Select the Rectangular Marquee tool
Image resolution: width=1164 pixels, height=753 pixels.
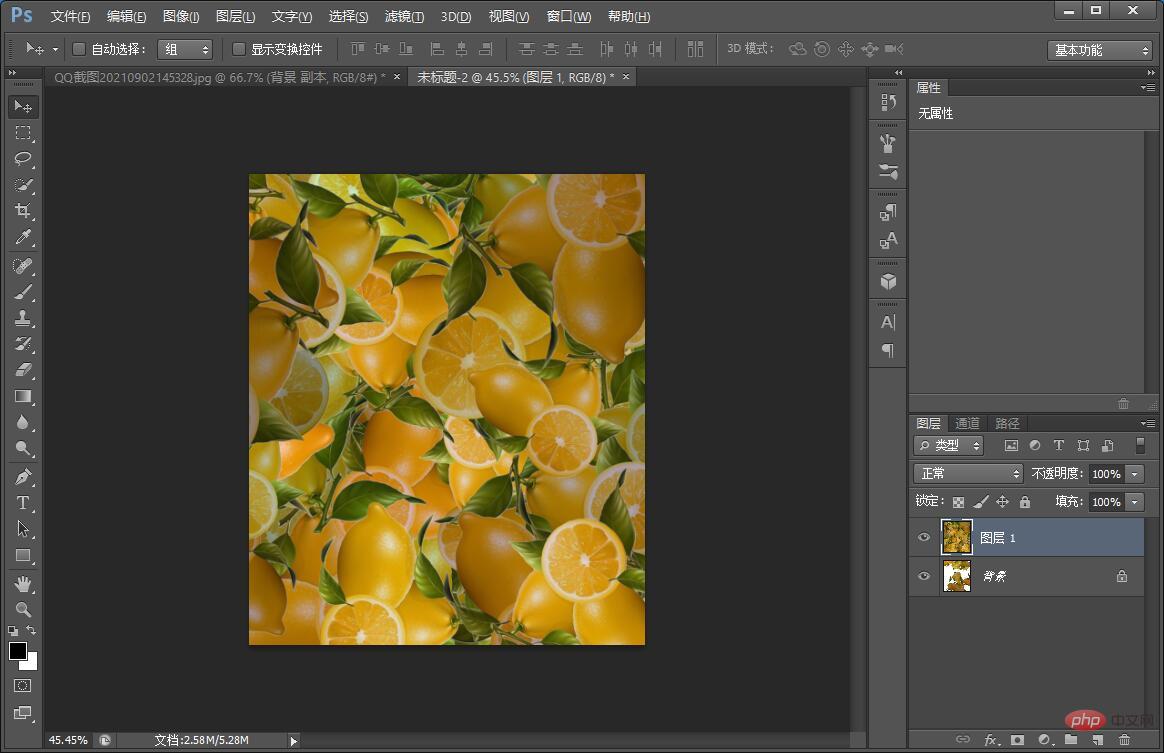[23, 133]
